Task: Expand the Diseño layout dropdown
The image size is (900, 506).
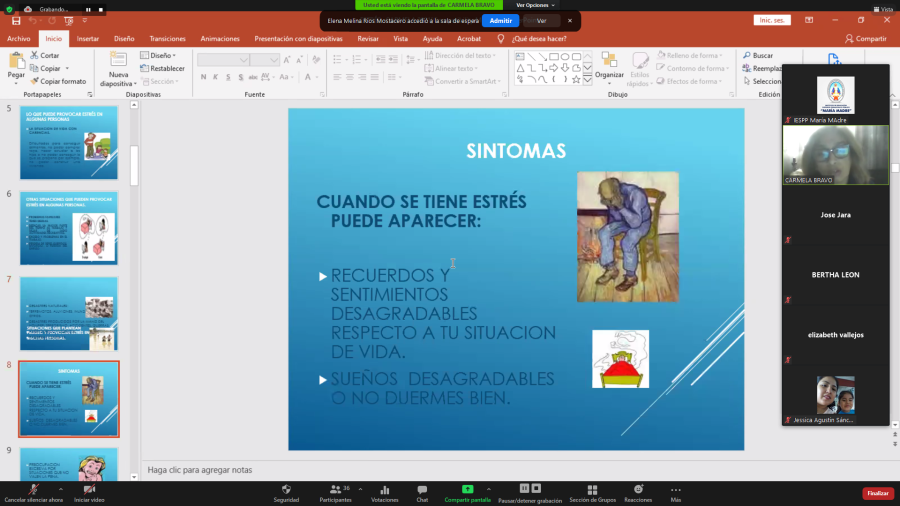Action: (160, 56)
